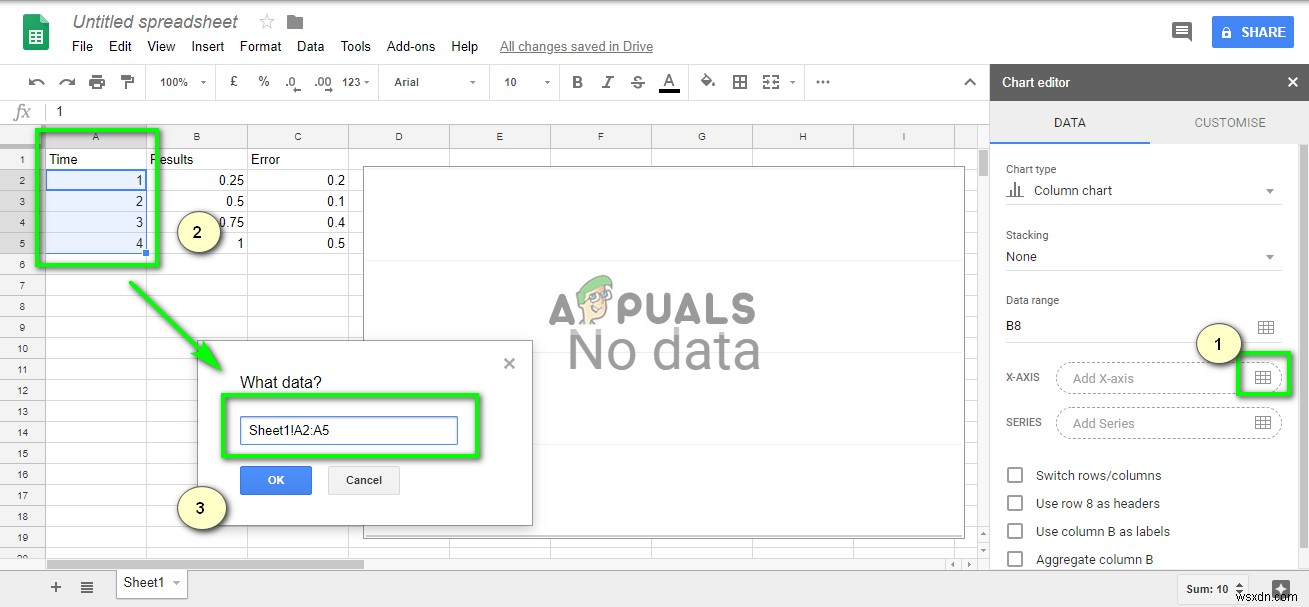1309x607 pixels.
Task: Open the Explore icon at bottom right
Action: [1281, 588]
